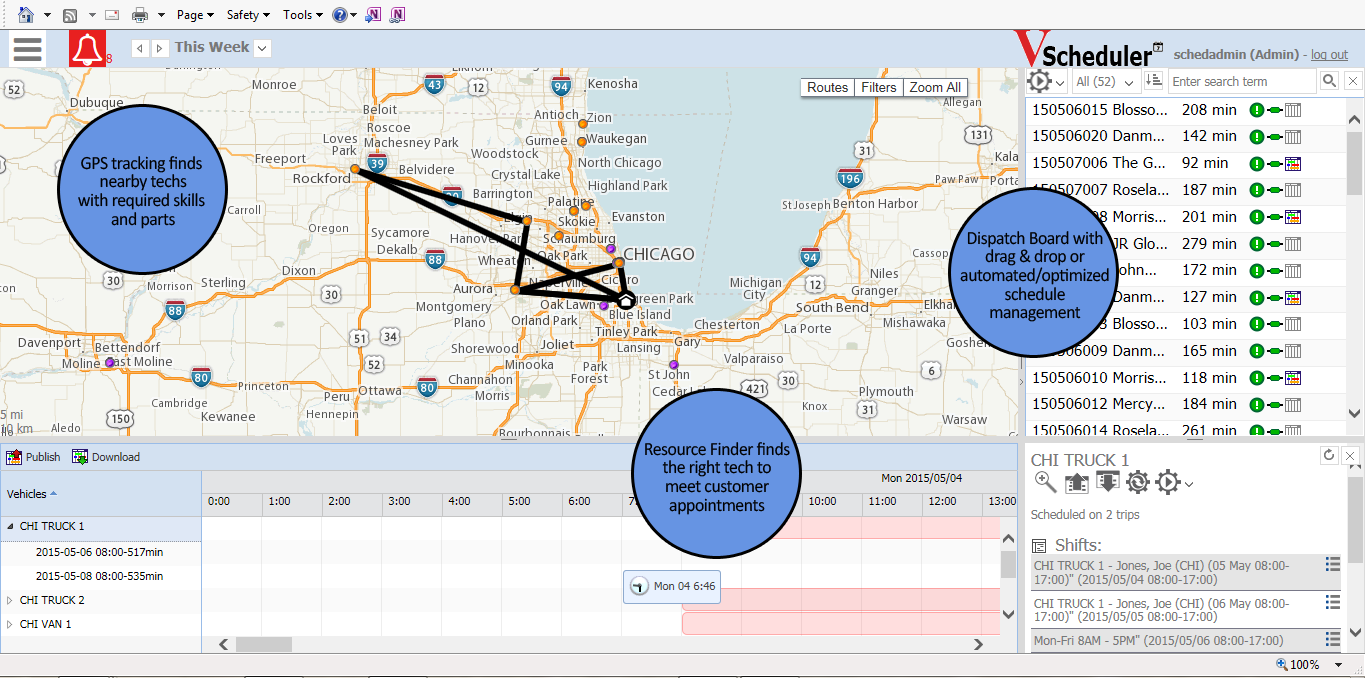Image resolution: width=1365 pixels, height=678 pixels.
Task: Click the Shifts section list icon
Action: coord(1039,546)
